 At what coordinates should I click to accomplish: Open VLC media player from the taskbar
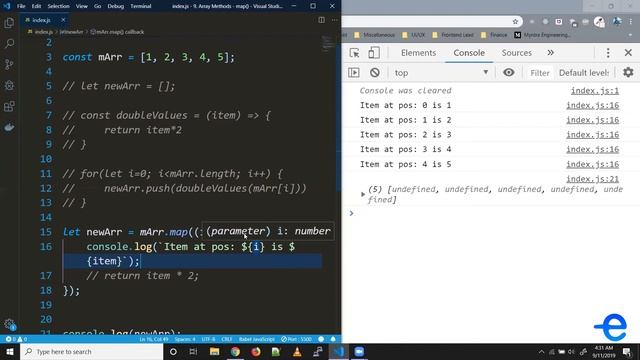coord(297,351)
